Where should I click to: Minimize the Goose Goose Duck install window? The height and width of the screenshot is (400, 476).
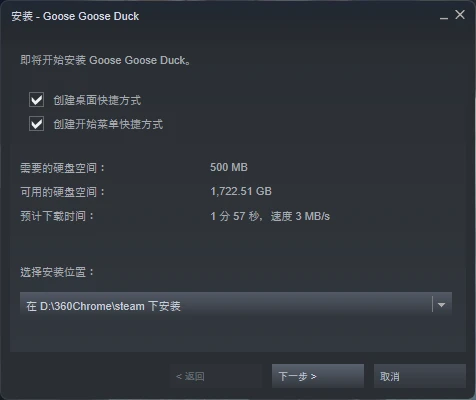click(444, 16)
